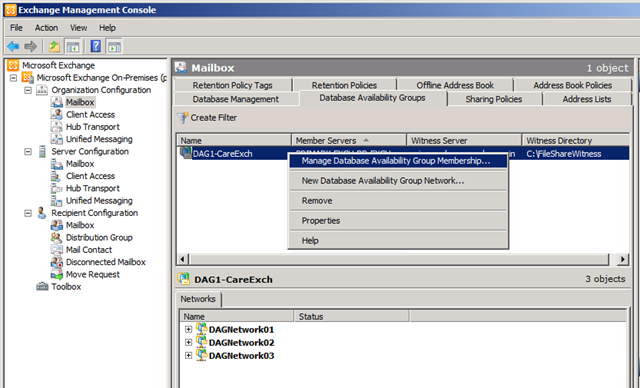640x388 pixels.
Task: Open the View menu
Action: (78, 28)
